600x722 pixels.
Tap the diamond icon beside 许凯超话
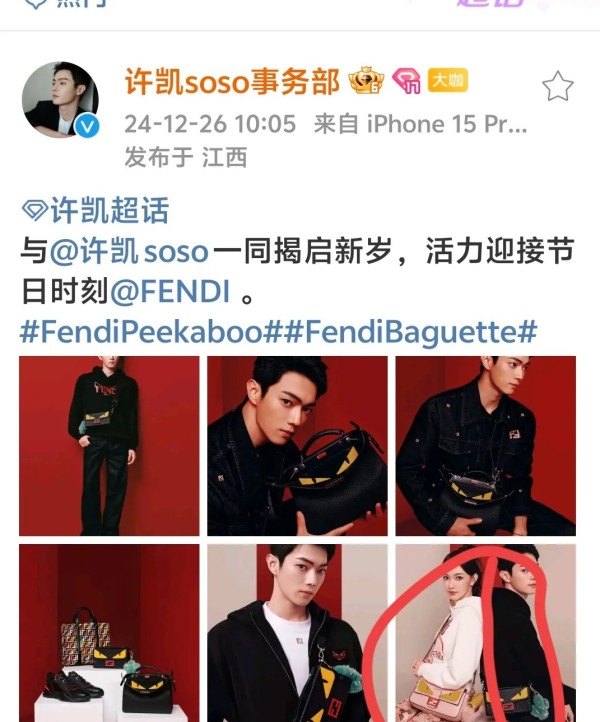coord(35,210)
